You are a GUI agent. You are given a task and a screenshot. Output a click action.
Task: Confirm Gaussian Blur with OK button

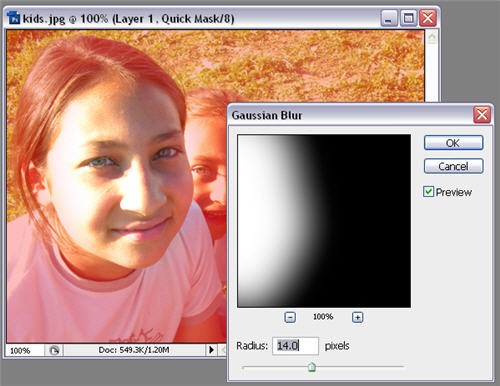pos(453,143)
